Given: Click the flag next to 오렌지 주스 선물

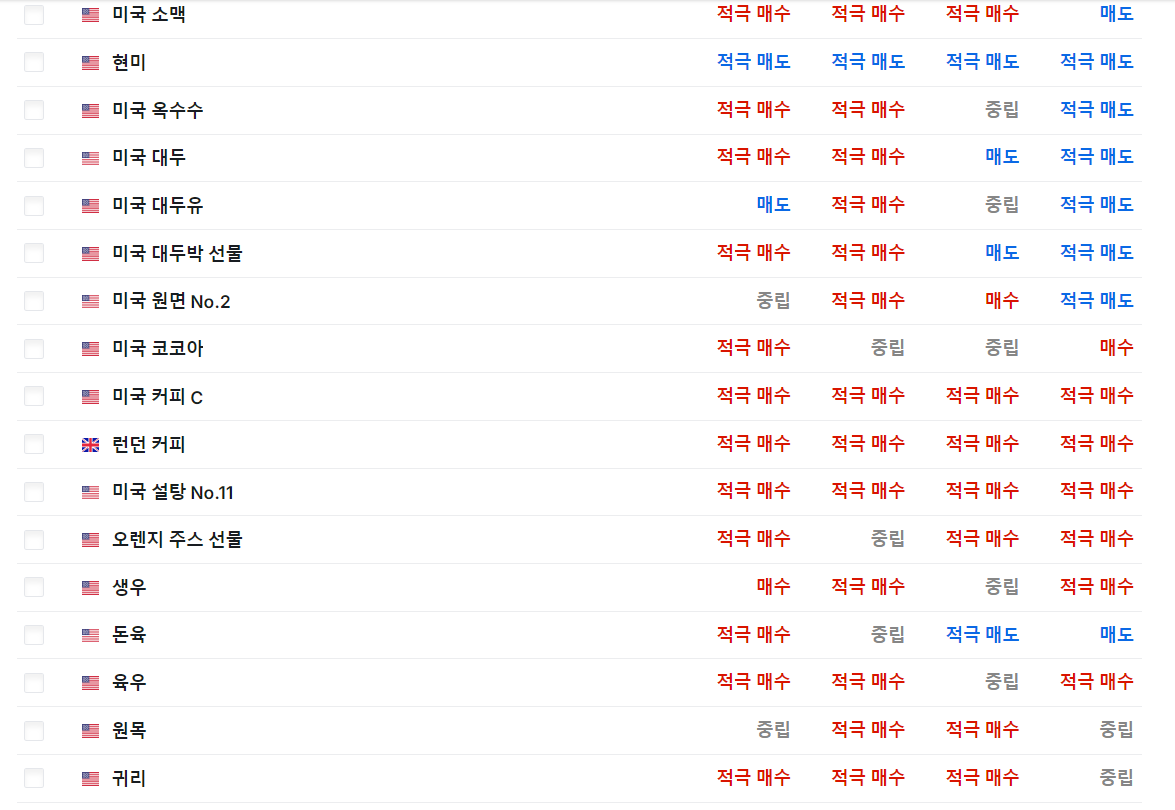Looking at the screenshot, I should pyautogui.click(x=91, y=540).
